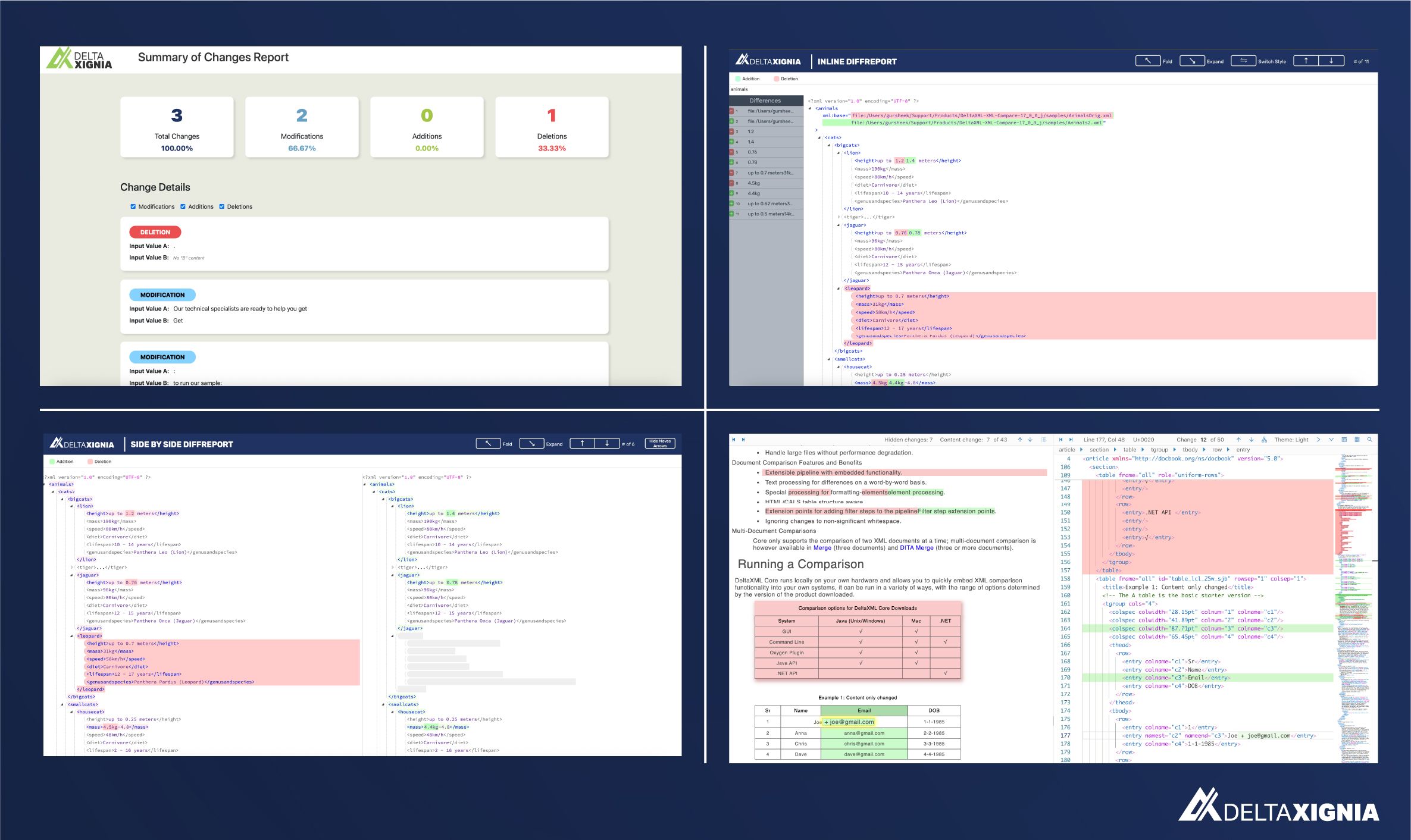The height and width of the screenshot is (840, 1411).
Task: Uncheck the Modifications checkbox
Action: 133,206
